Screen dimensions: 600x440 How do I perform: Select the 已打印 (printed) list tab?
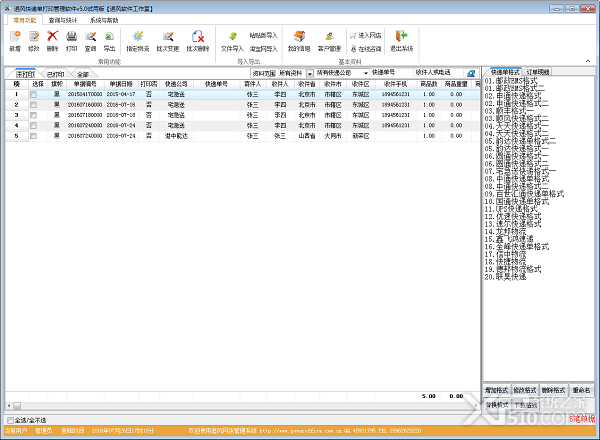56,74
